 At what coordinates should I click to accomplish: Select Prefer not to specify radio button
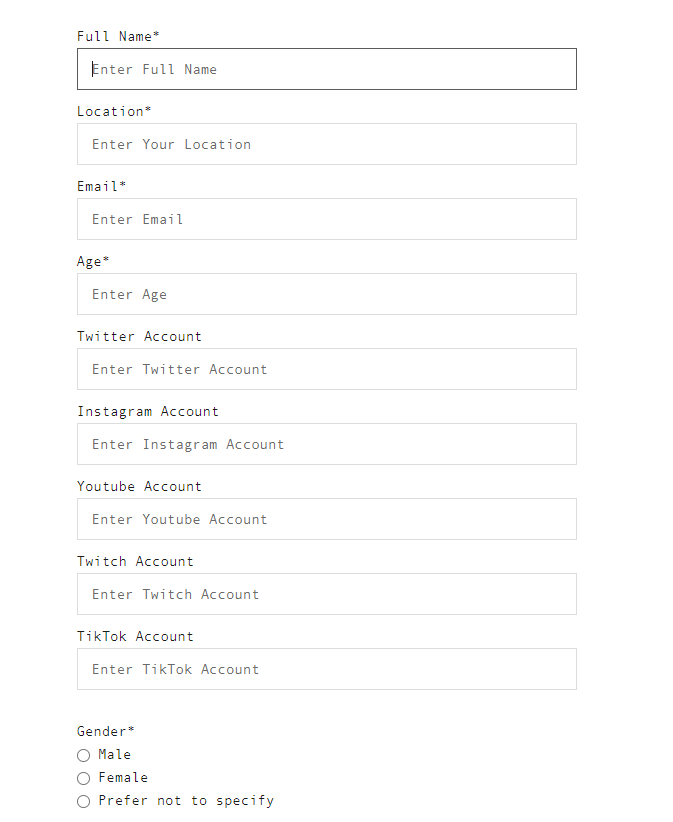(x=83, y=802)
